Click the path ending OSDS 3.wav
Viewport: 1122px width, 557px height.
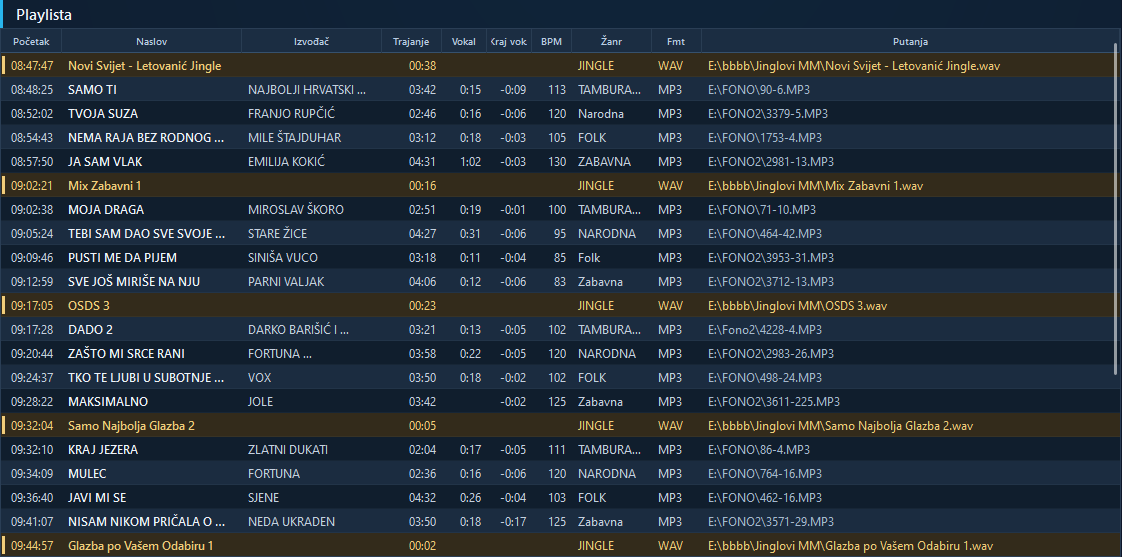pos(797,306)
